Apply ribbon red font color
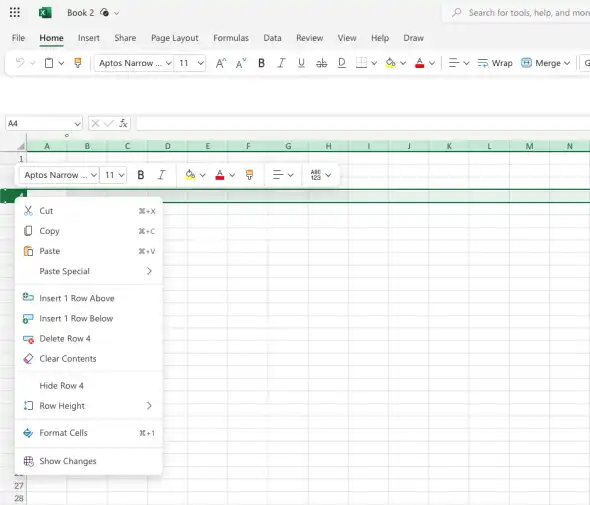 click(x=420, y=63)
